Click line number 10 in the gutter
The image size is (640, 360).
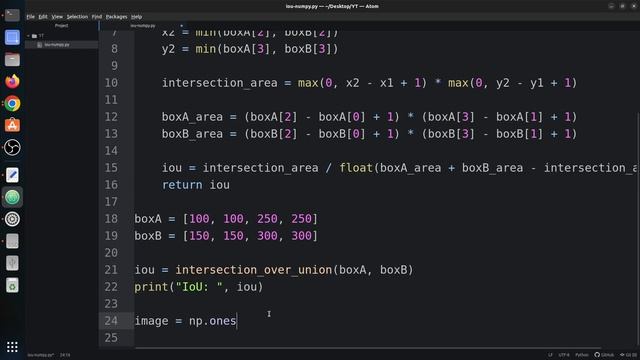pos(111,83)
